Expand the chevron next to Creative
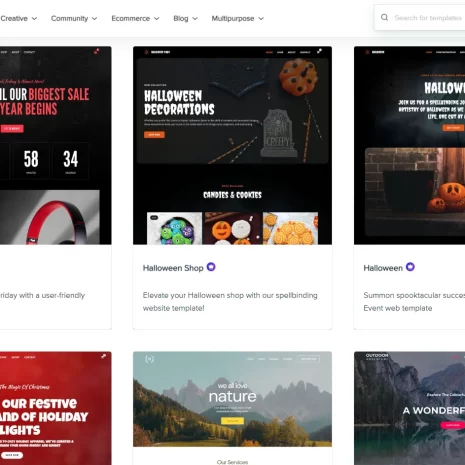The image size is (465, 465). 34,19
